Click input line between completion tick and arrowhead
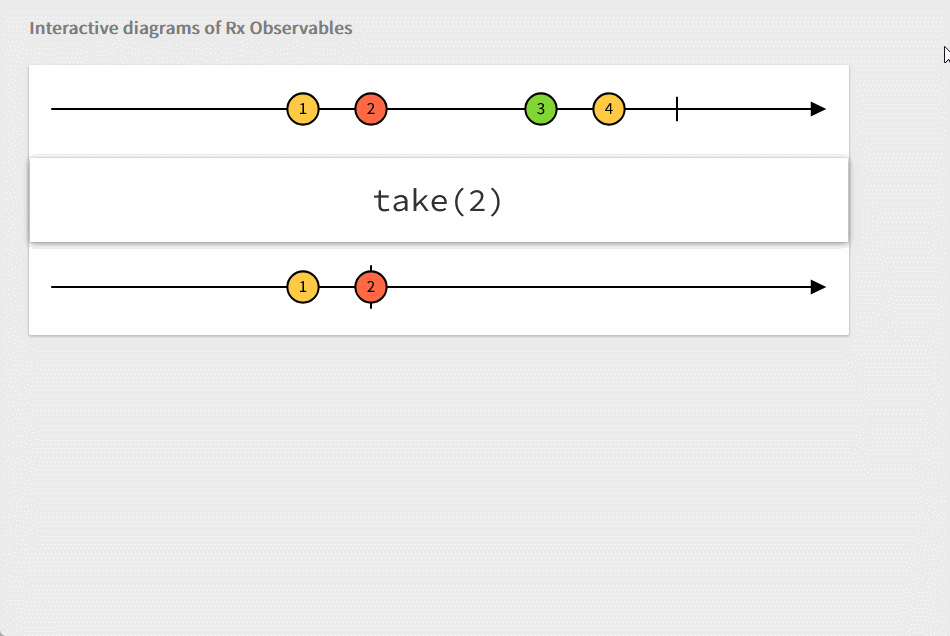950x636 pixels. coord(745,109)
